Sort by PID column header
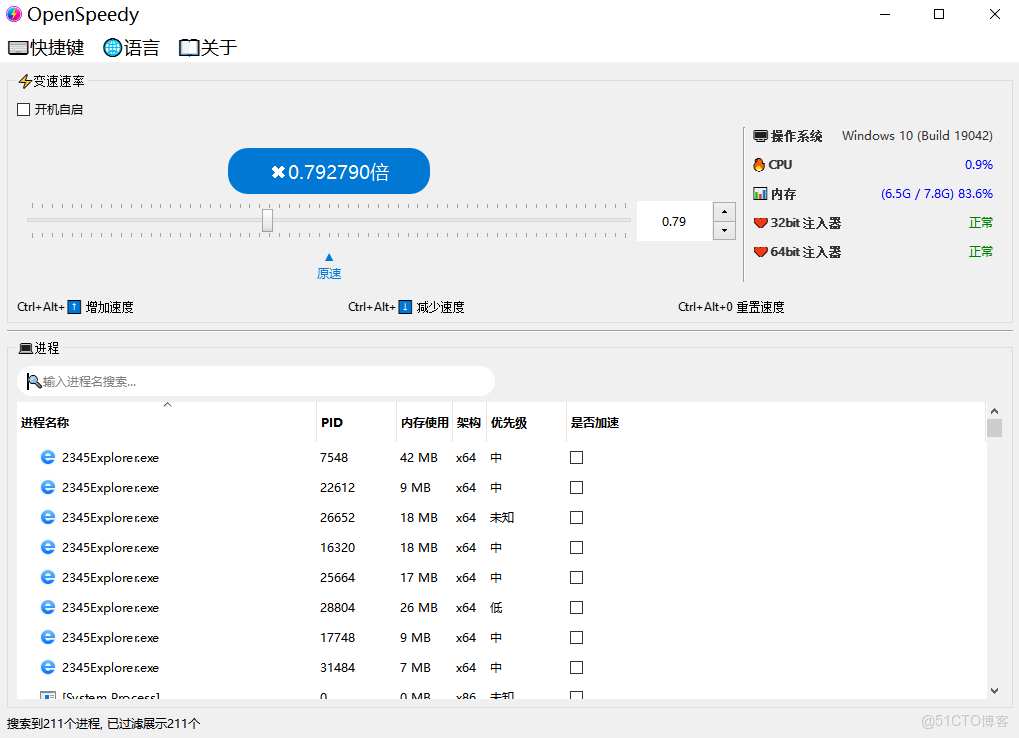Image resolution: width=1019 pixels, height=738 pixels. (x=356, y=422)
